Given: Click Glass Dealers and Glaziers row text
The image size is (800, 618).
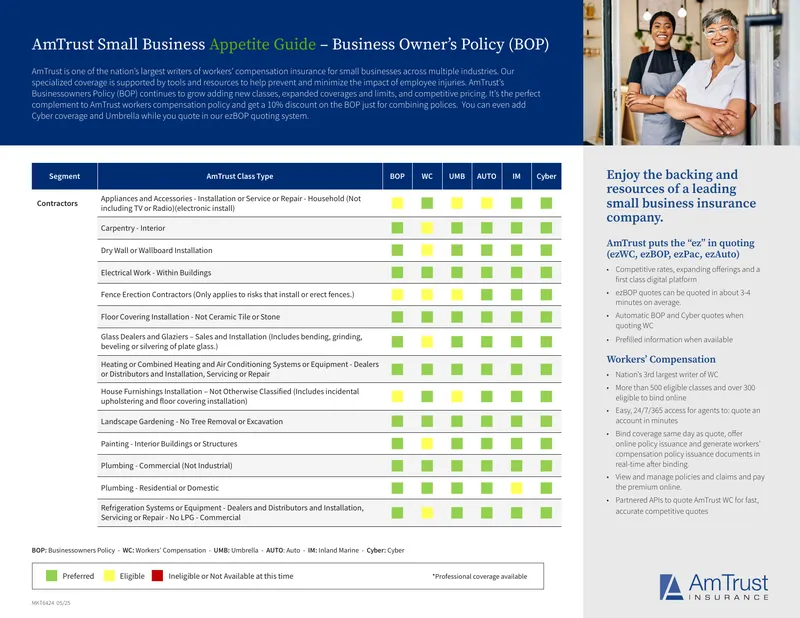Looking at the screenshot, I should tap(232, 341).
